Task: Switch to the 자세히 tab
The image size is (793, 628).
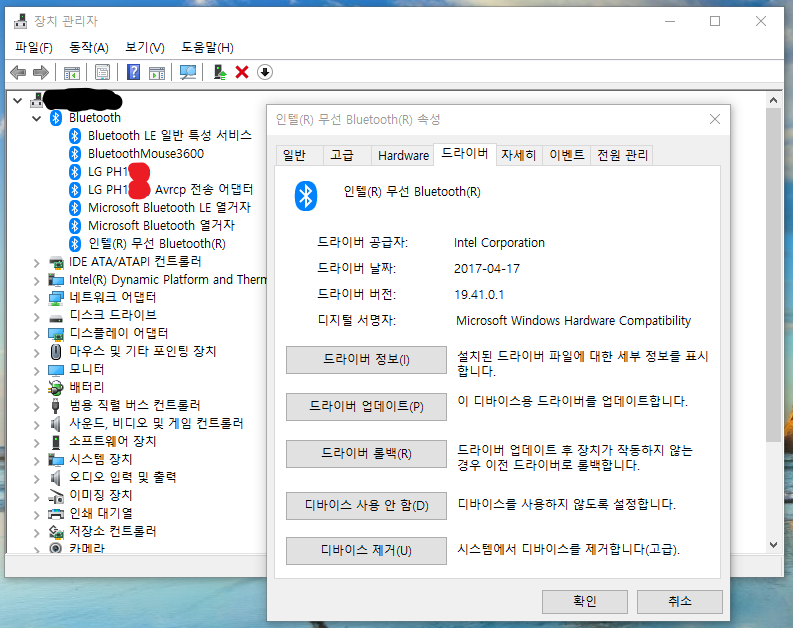Action: tap(518, 155)
